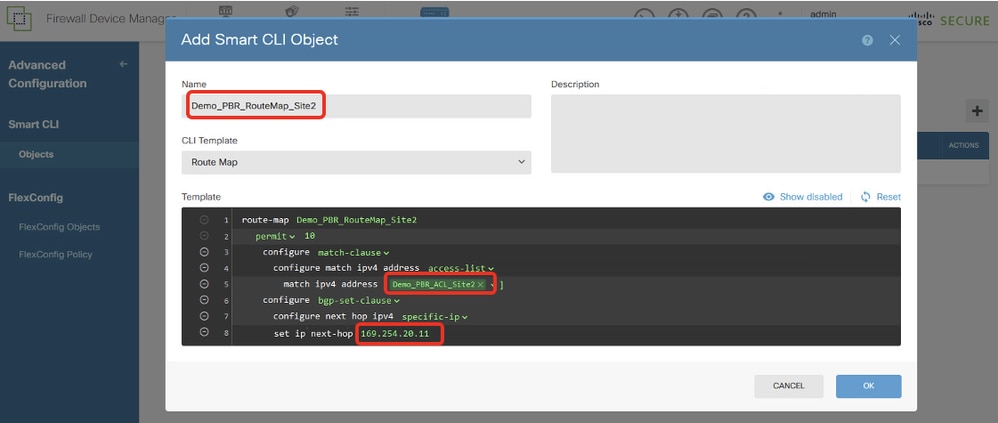Click the OK button
The image size is (998, 423).
point(868,386)
